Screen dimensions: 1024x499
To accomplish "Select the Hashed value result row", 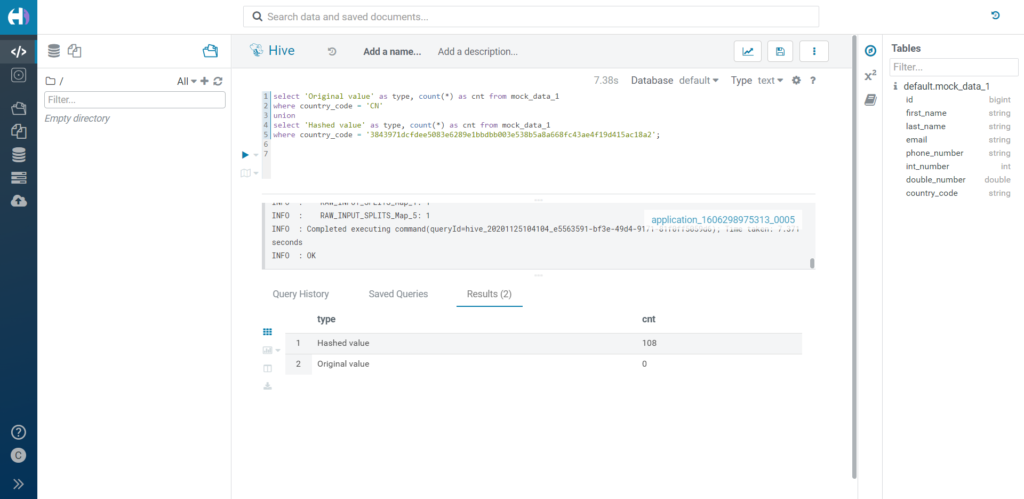I will (543, 343).
